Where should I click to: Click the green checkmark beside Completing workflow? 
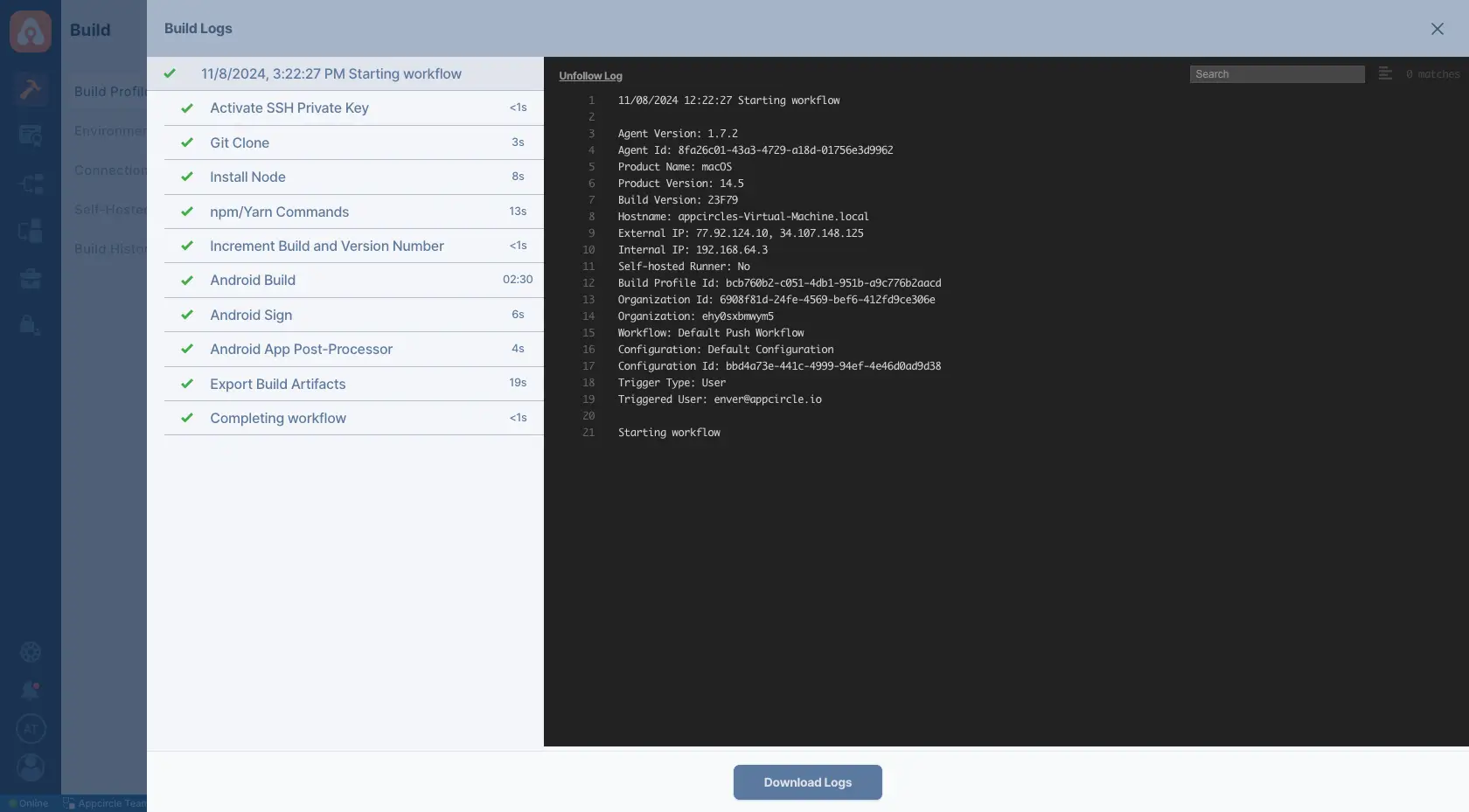[187, 418]
